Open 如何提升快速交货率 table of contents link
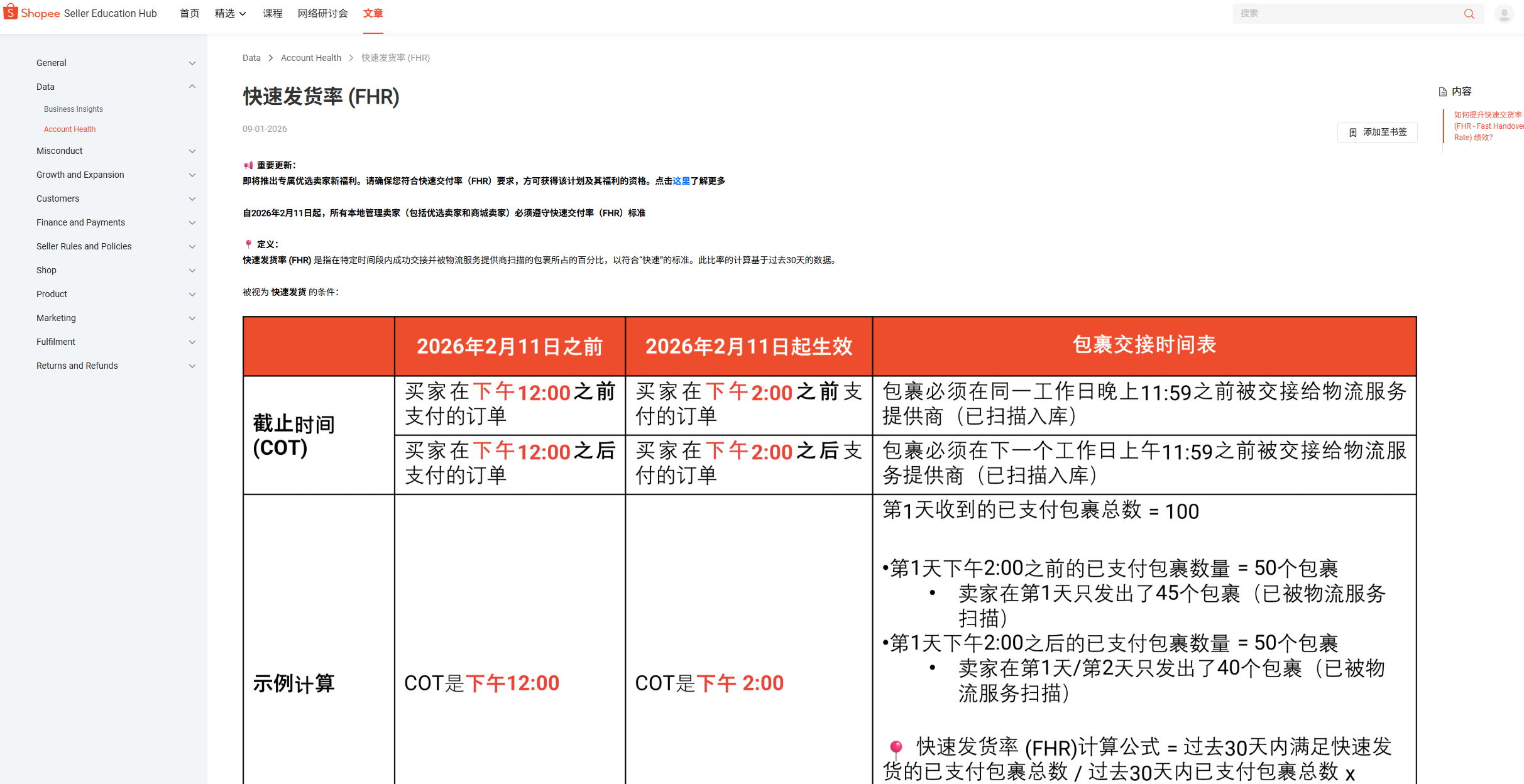 (1488, 126)
